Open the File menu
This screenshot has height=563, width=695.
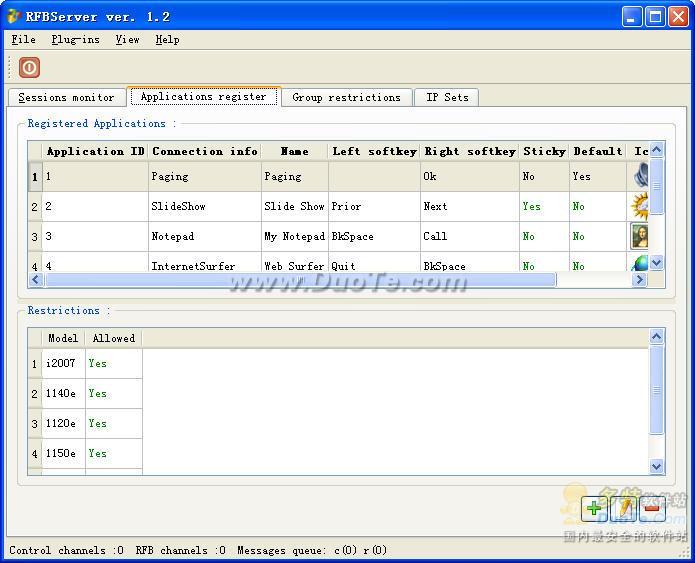23,40
